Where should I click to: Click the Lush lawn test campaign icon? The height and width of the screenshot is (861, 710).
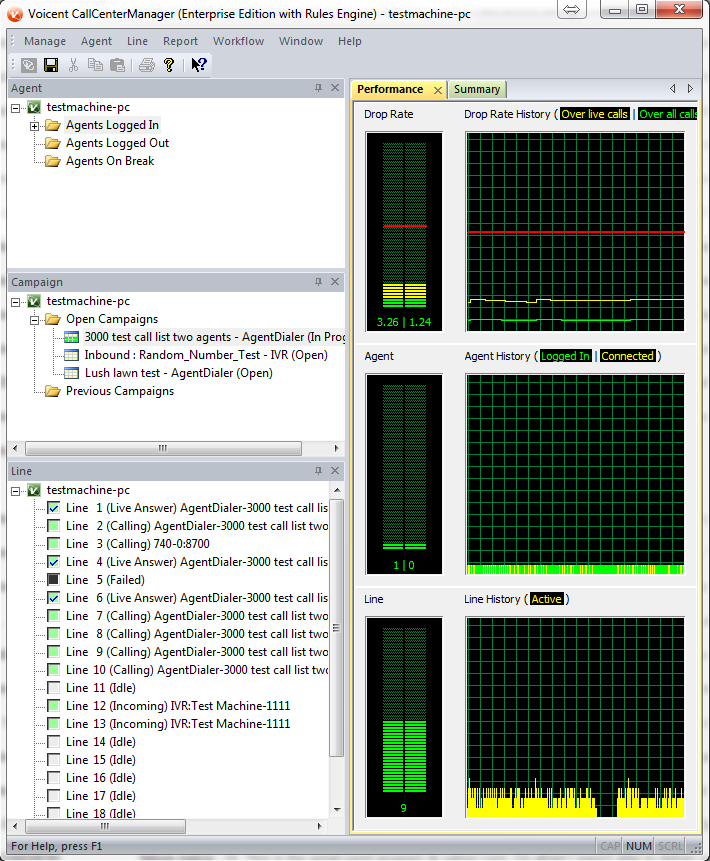pyautogui.click(x=71, y=373)
